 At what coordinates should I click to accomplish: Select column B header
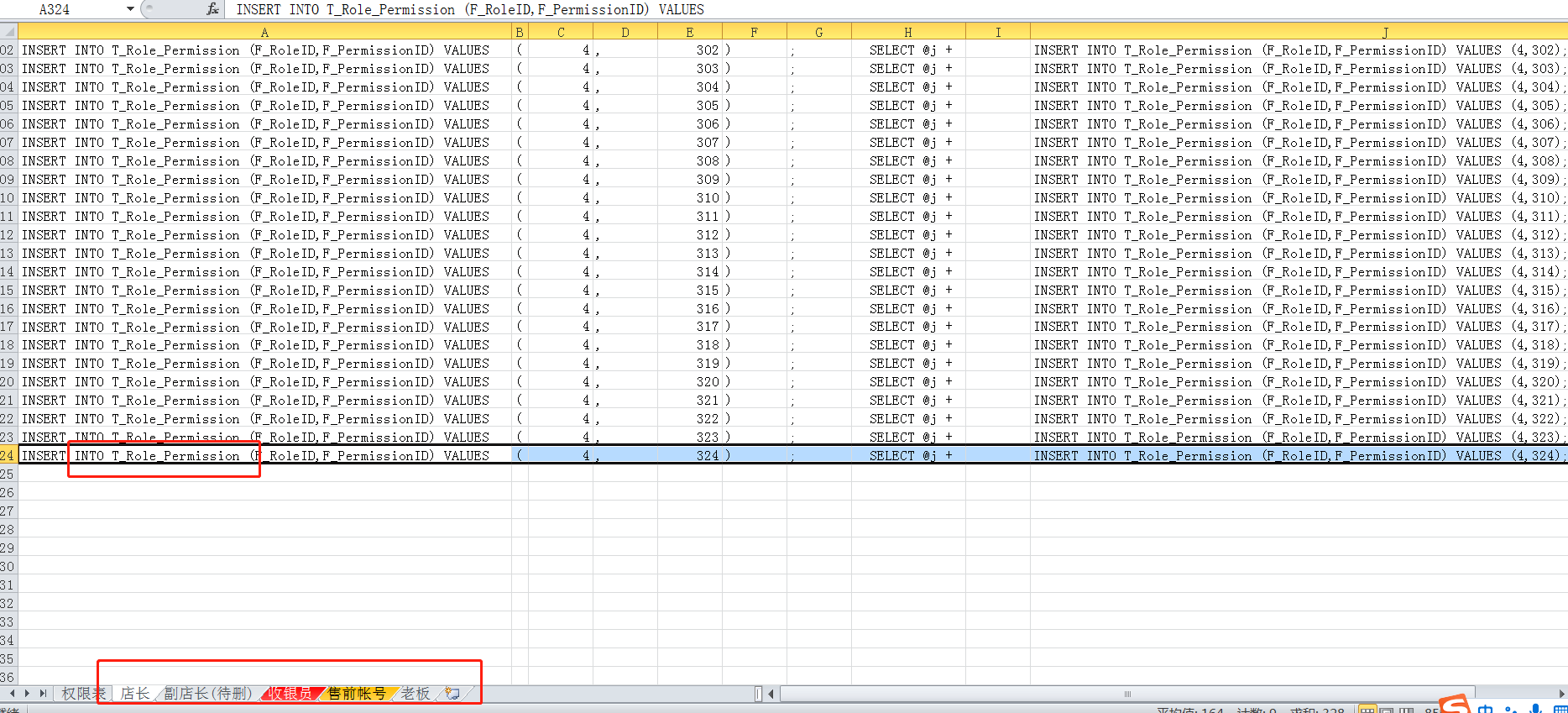[520, 32]
